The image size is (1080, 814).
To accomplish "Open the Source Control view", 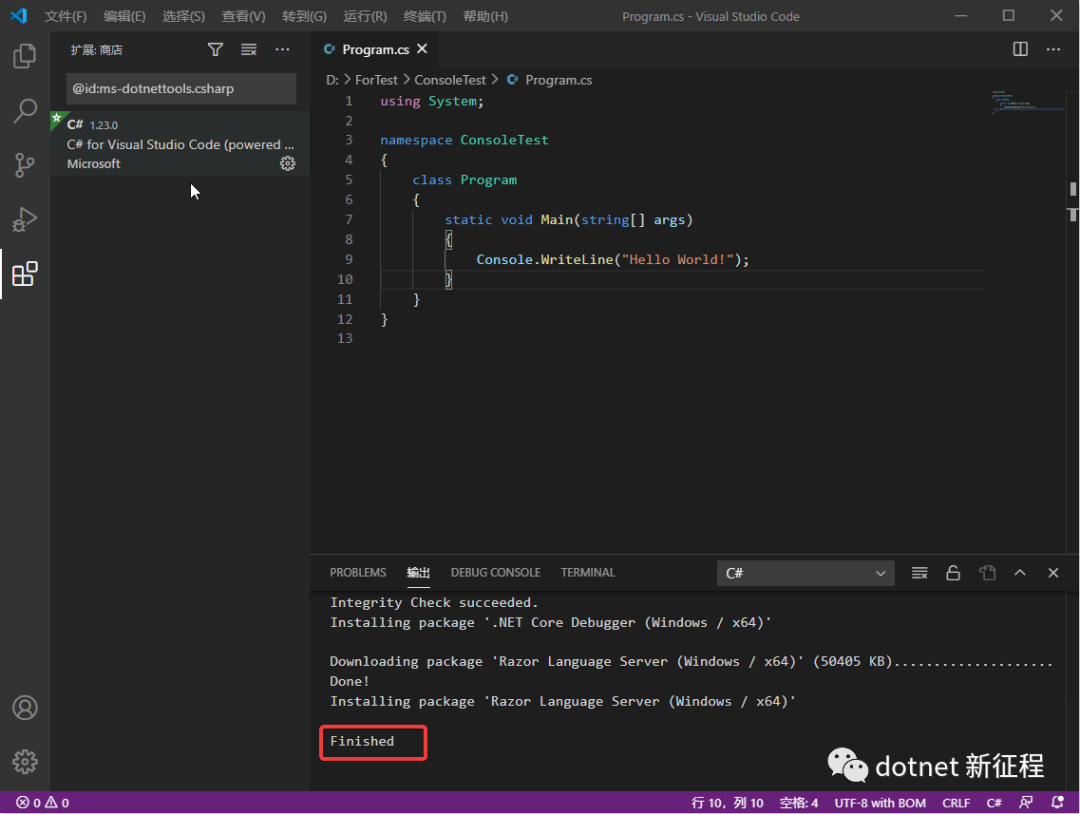I will (25, 165).
